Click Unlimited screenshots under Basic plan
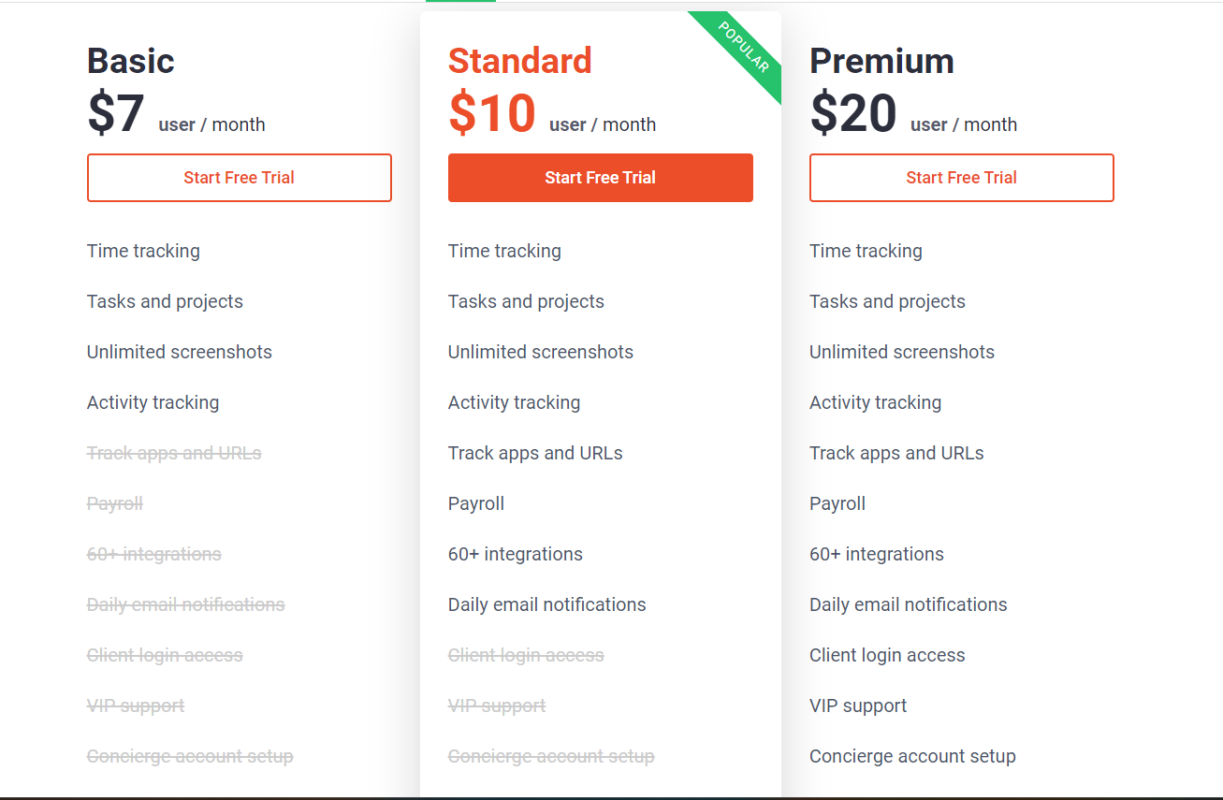This screenshot has height=800, width=1223. 179,352
